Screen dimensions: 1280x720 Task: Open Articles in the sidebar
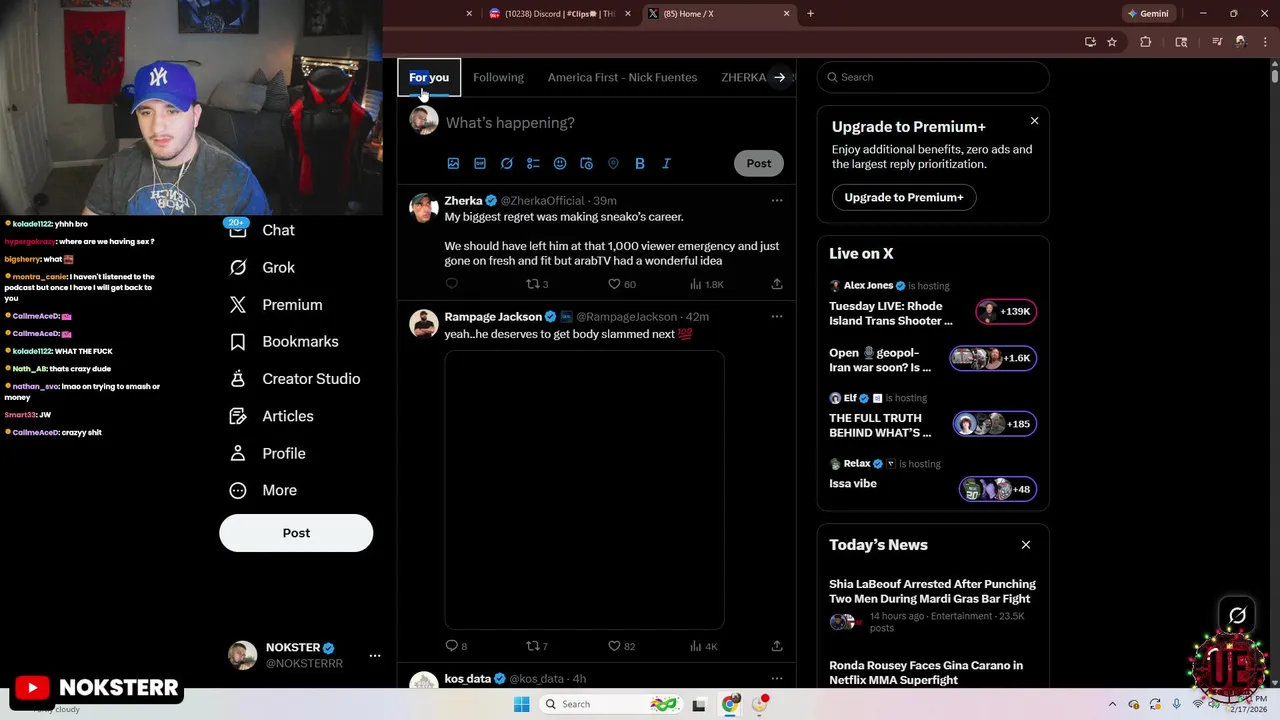[271, 416]
